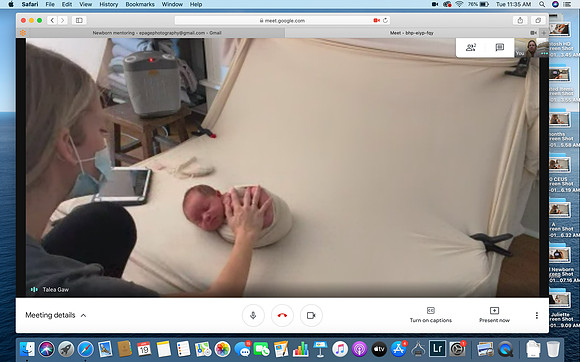Viewport: 580px width, 362px height.
Task: Go forward with Safari's forward arrow
Action: 63,20
